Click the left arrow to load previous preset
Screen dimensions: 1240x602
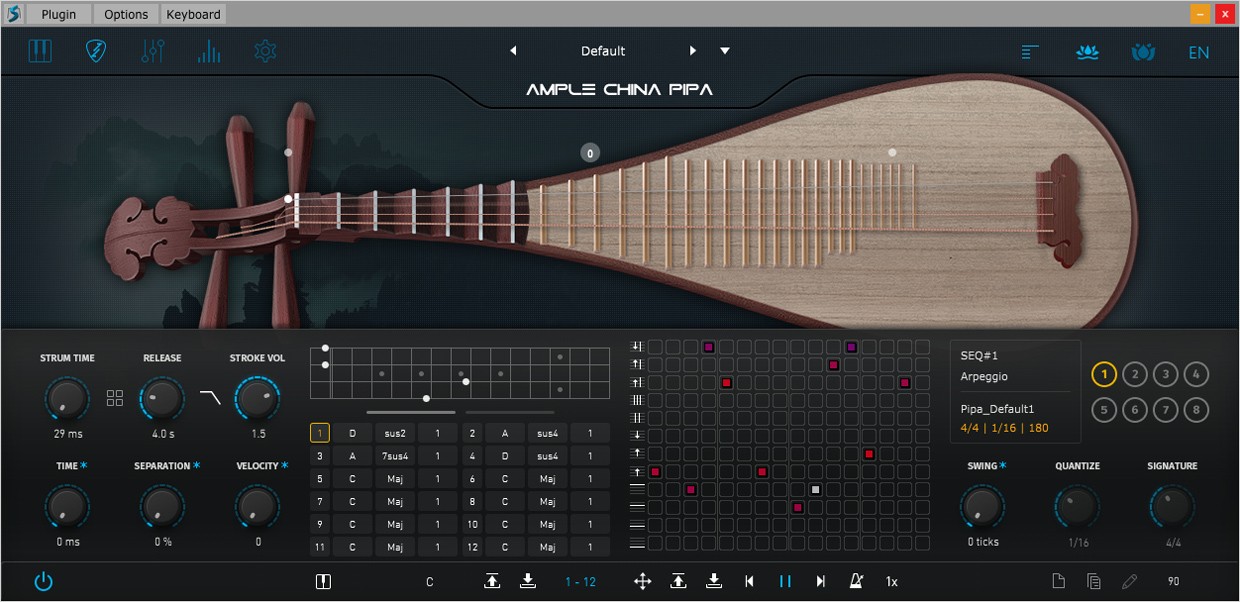514,50
